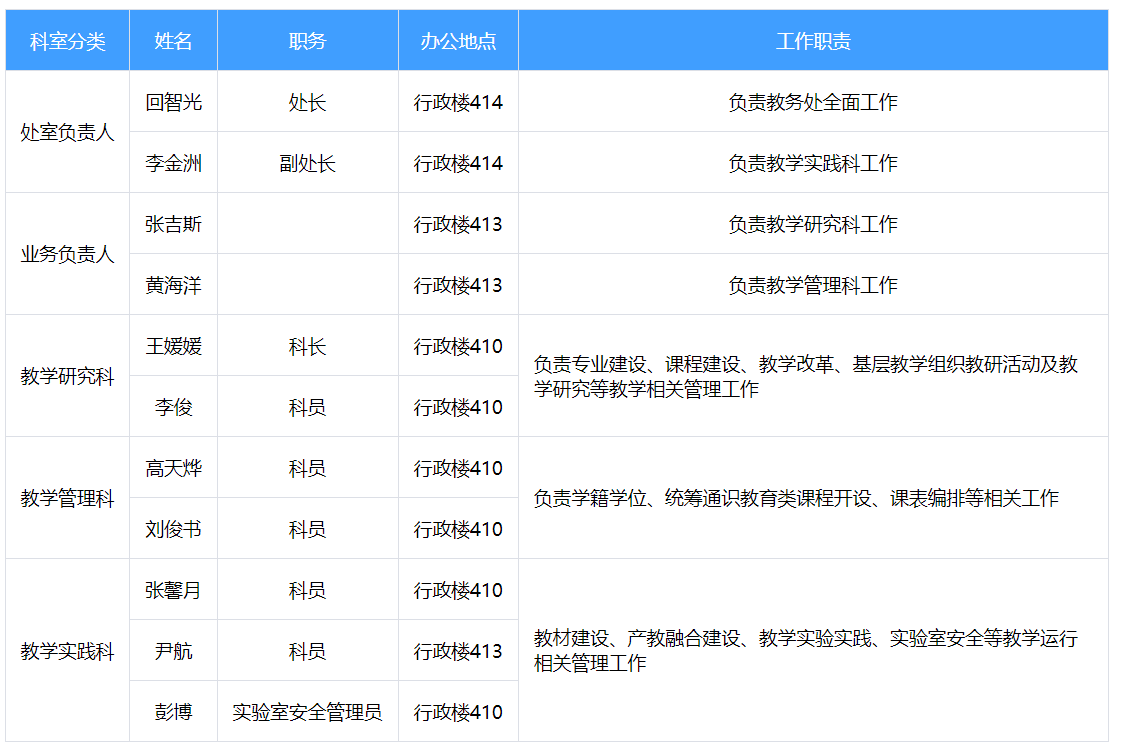Select the 实验室安全管理员 position cell

(x=307, y=712)
